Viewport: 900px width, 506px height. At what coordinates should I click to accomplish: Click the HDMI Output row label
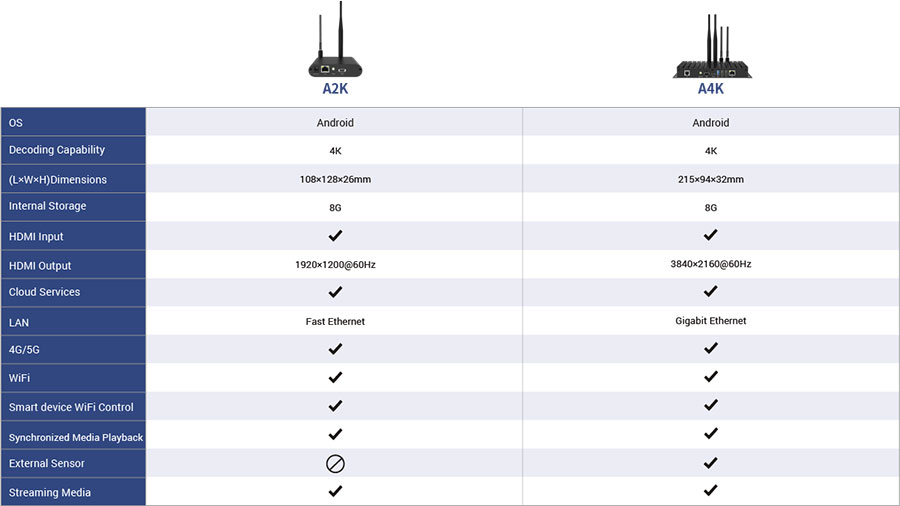[40, 266]
